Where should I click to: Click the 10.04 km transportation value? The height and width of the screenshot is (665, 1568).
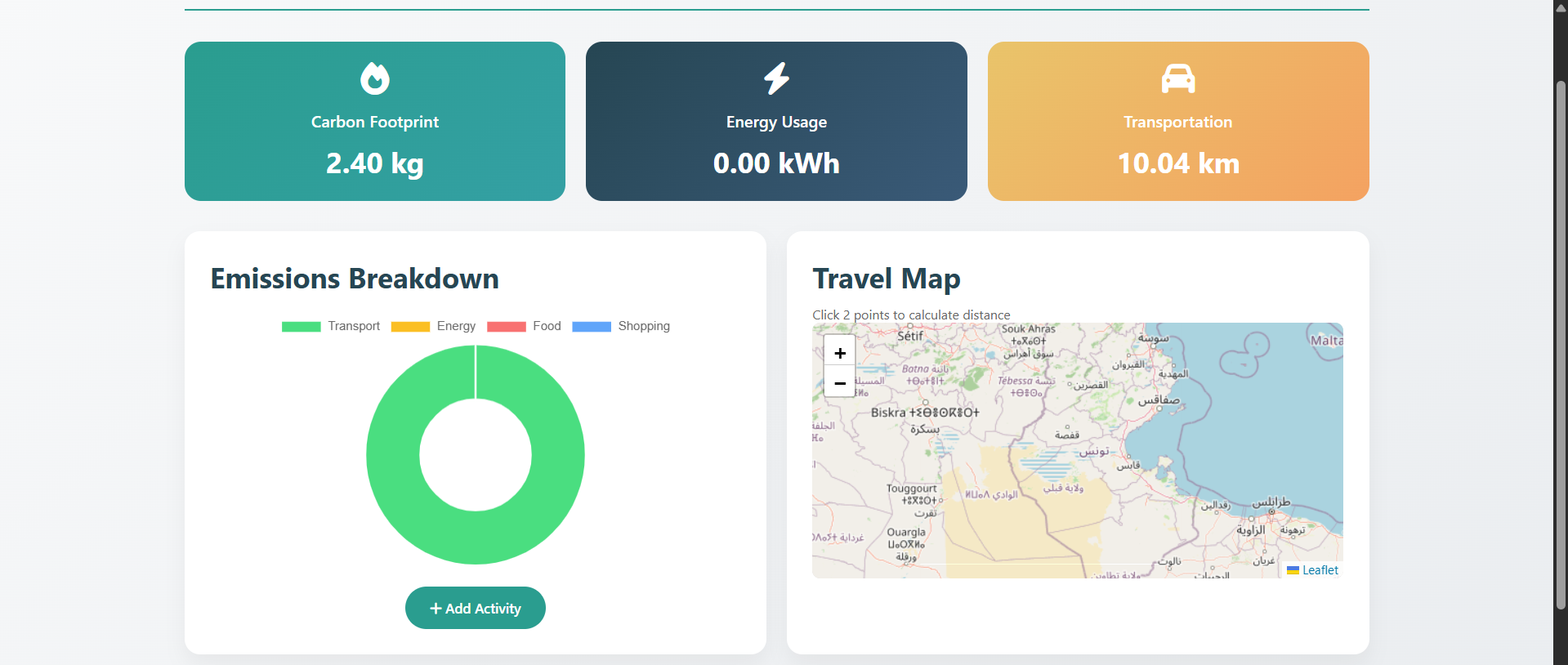1178,163
